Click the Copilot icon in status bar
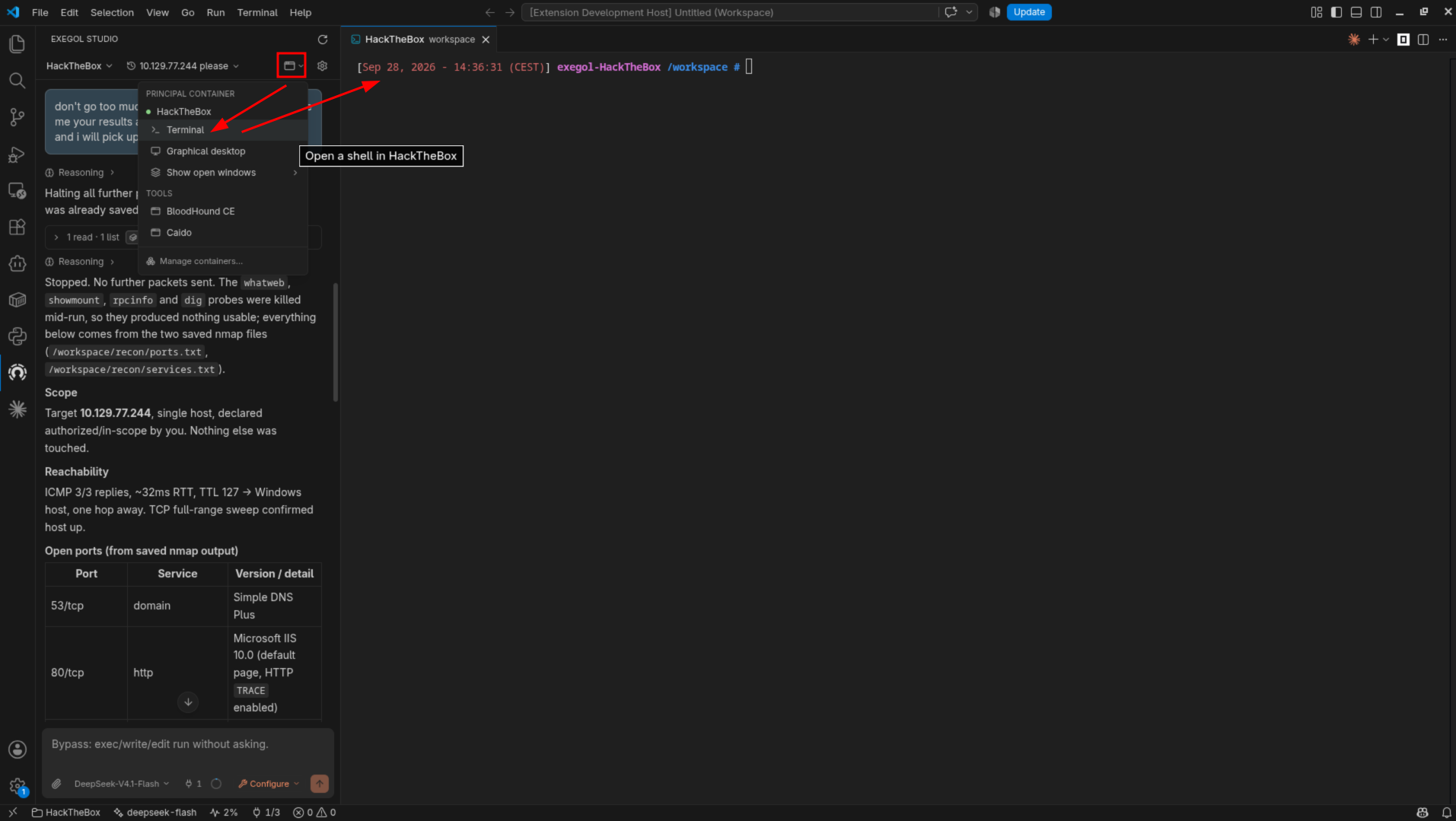1456x821 pixels. tap(1423, 813)
